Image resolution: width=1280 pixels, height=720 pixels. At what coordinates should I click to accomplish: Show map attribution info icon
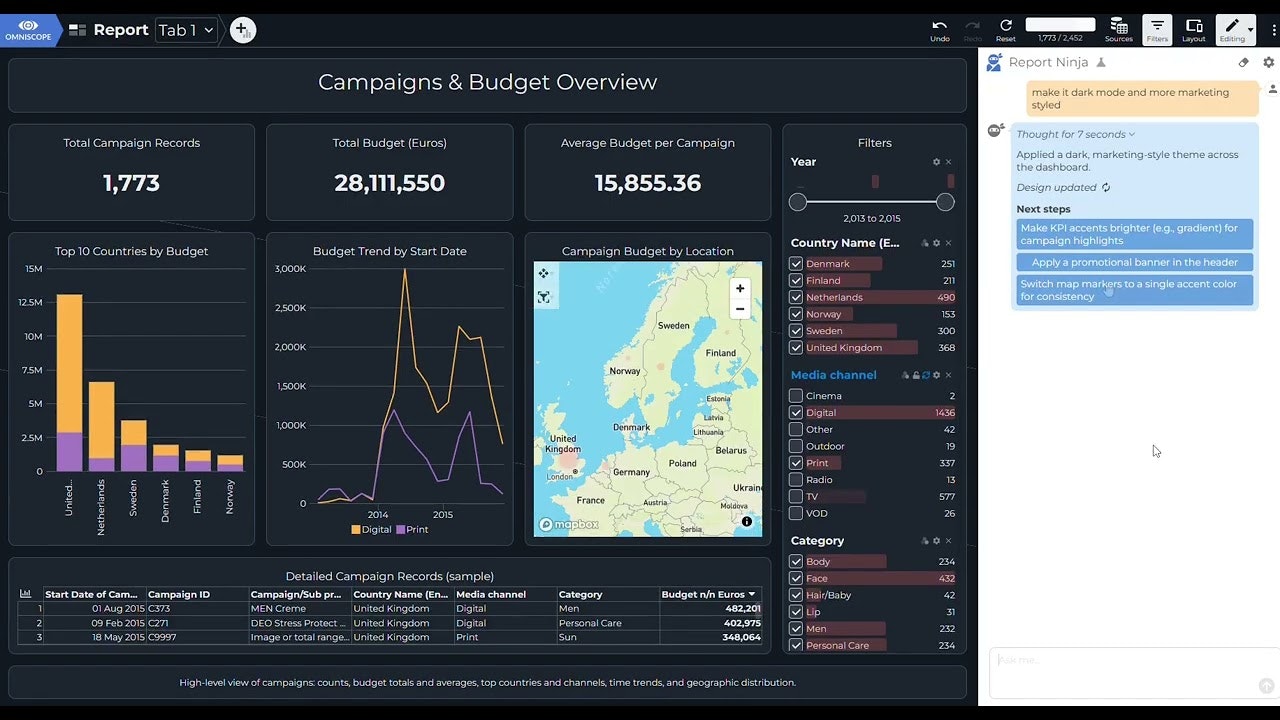point(747,522)
